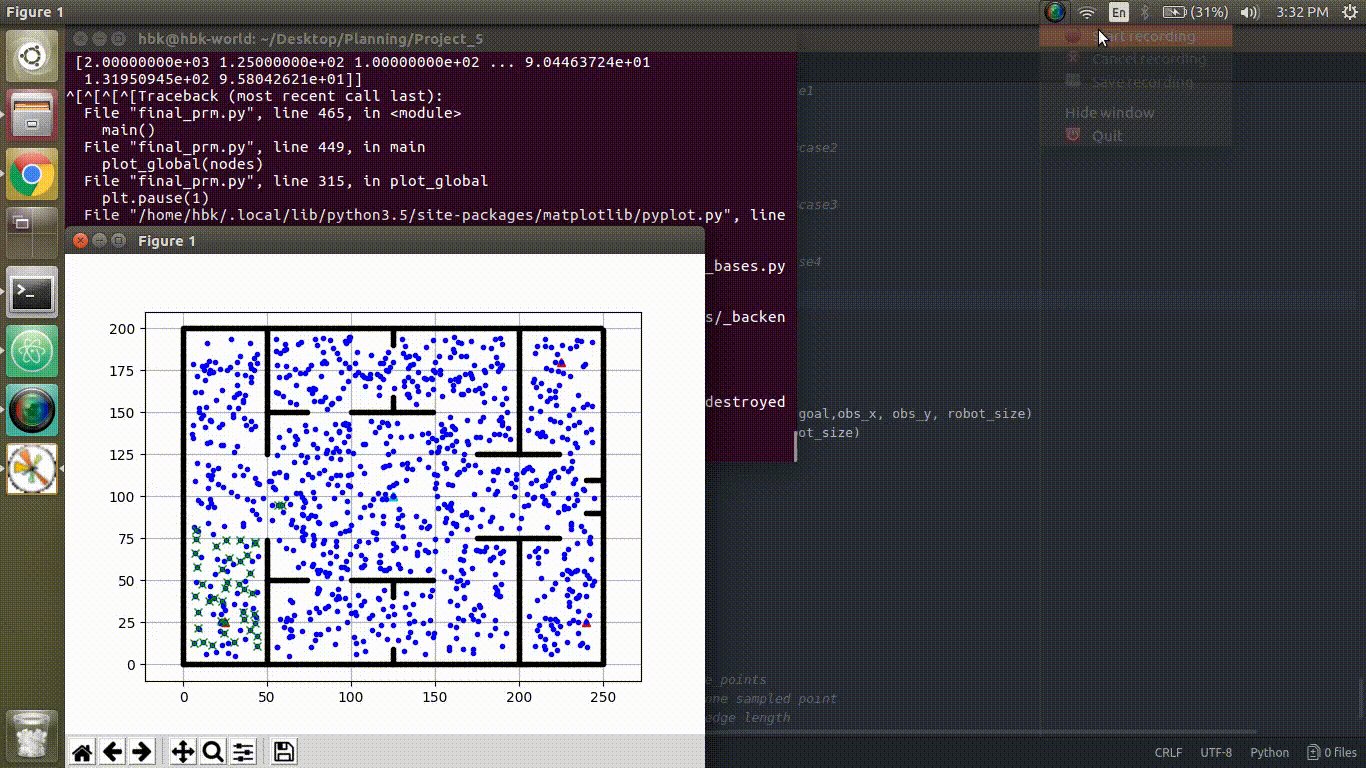Go back to the previous plot view

112,752
